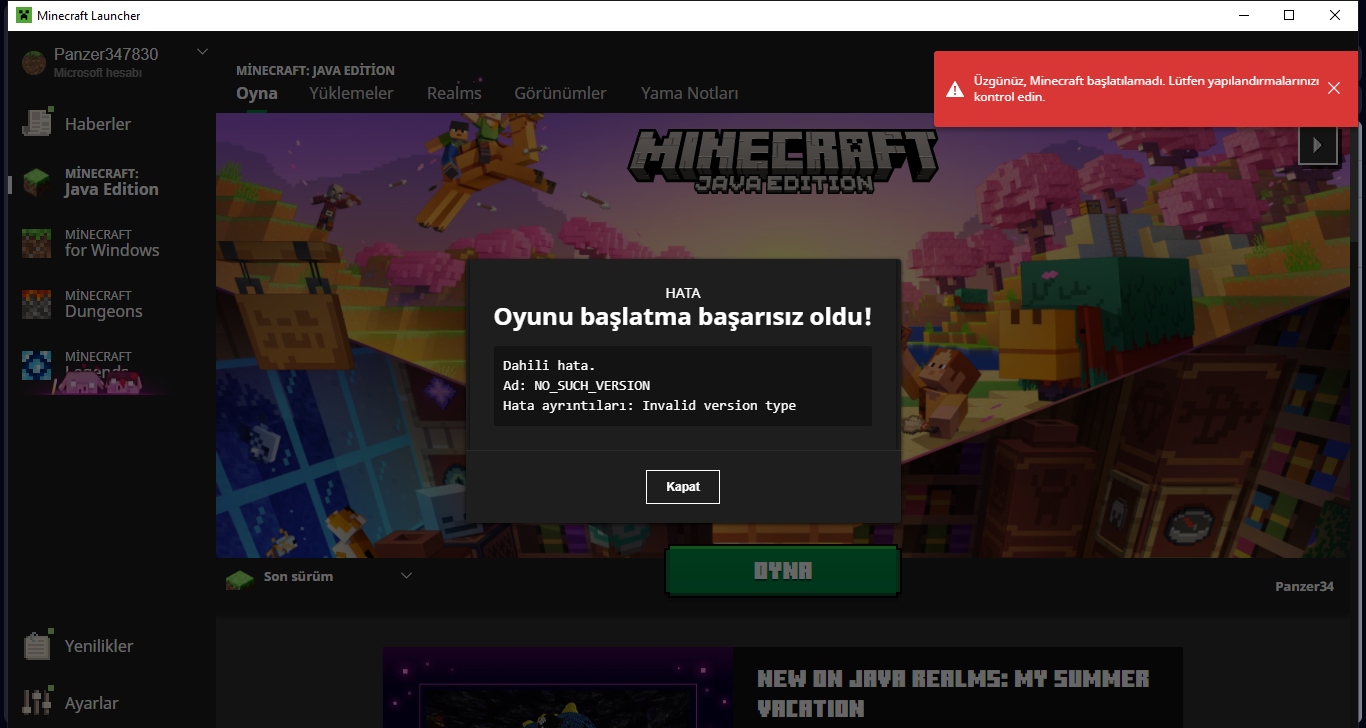
Task: Minimize the Minecraft Launcher window
Action: [x=1243, y=15]
